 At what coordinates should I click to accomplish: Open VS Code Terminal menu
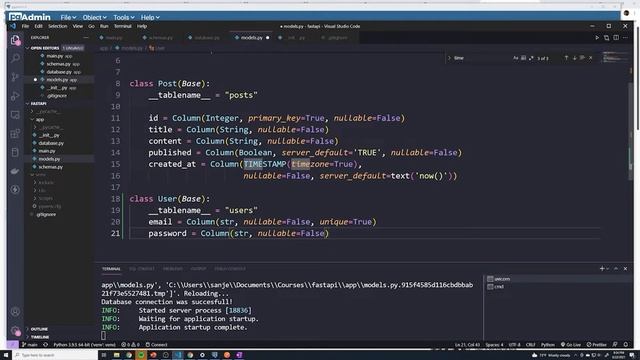coord(122,26)
